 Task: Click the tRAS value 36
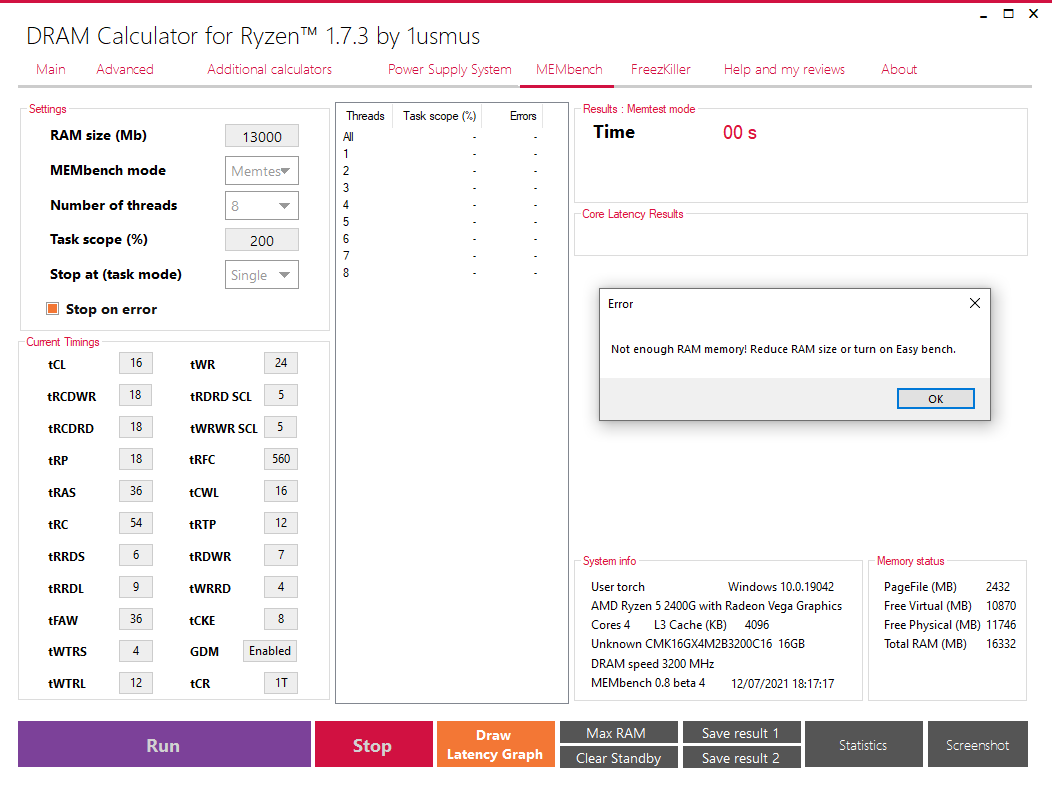[x=136, y=491]
